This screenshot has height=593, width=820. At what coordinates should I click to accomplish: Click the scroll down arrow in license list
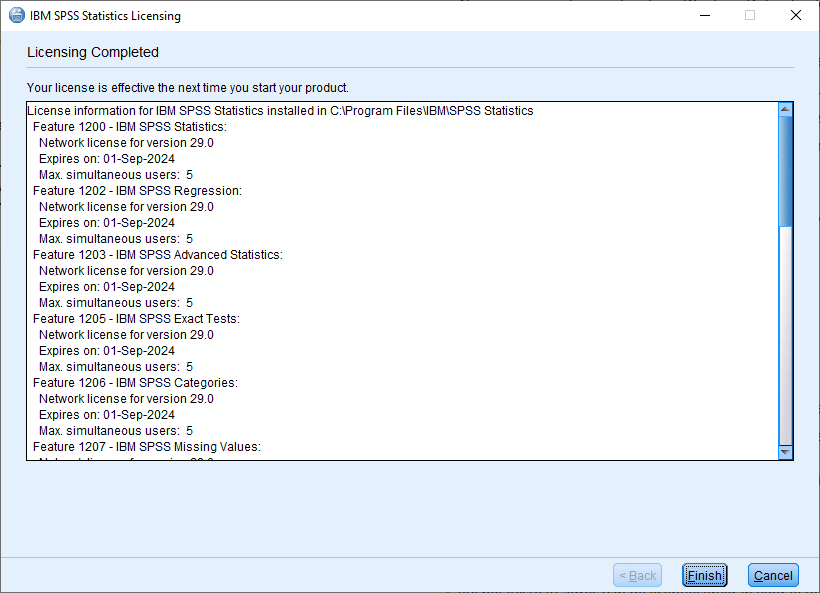click(785, 452)
